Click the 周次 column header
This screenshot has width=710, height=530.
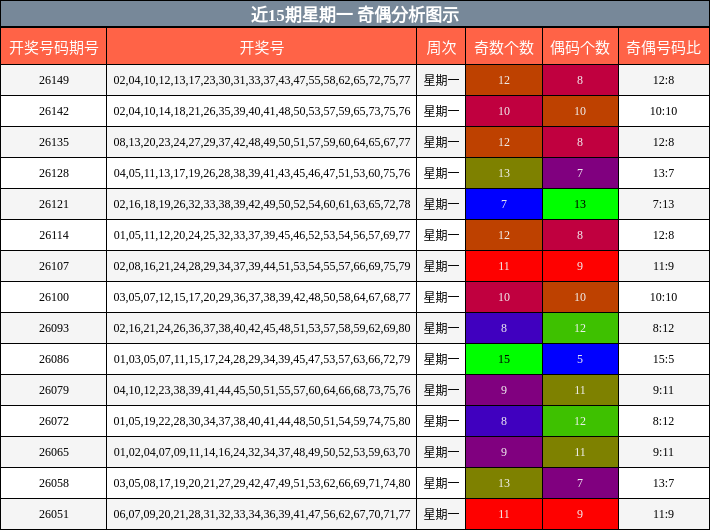click(x=441, y=47)
